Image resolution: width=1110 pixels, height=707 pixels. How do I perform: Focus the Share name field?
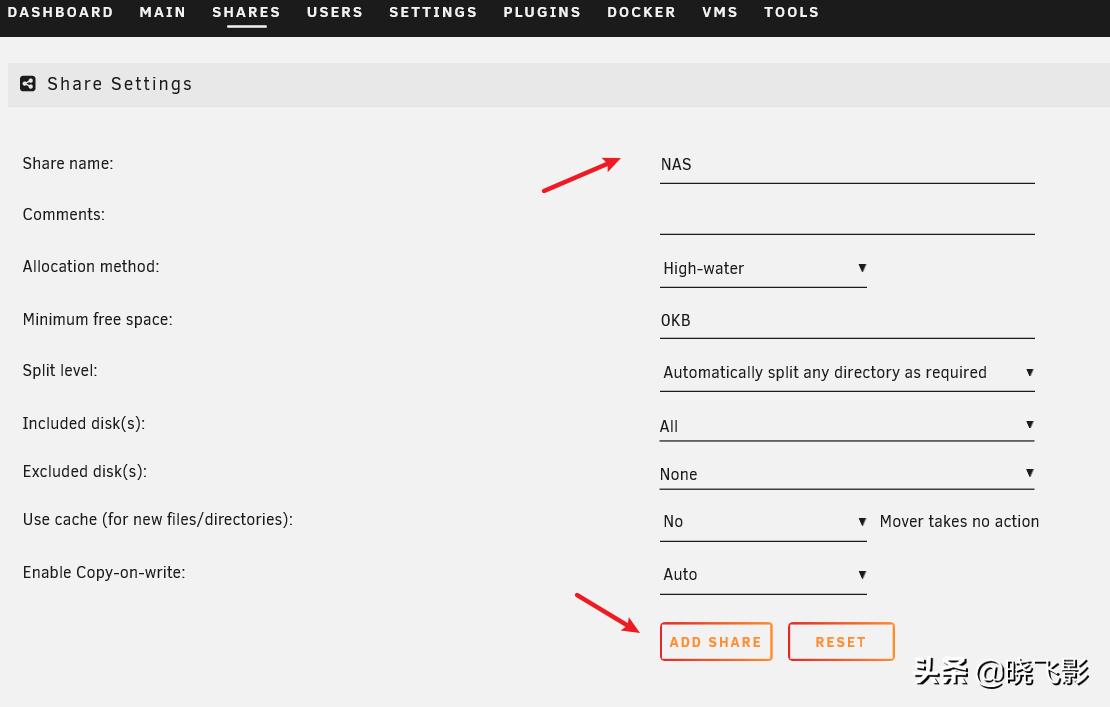tap(847, 165)
